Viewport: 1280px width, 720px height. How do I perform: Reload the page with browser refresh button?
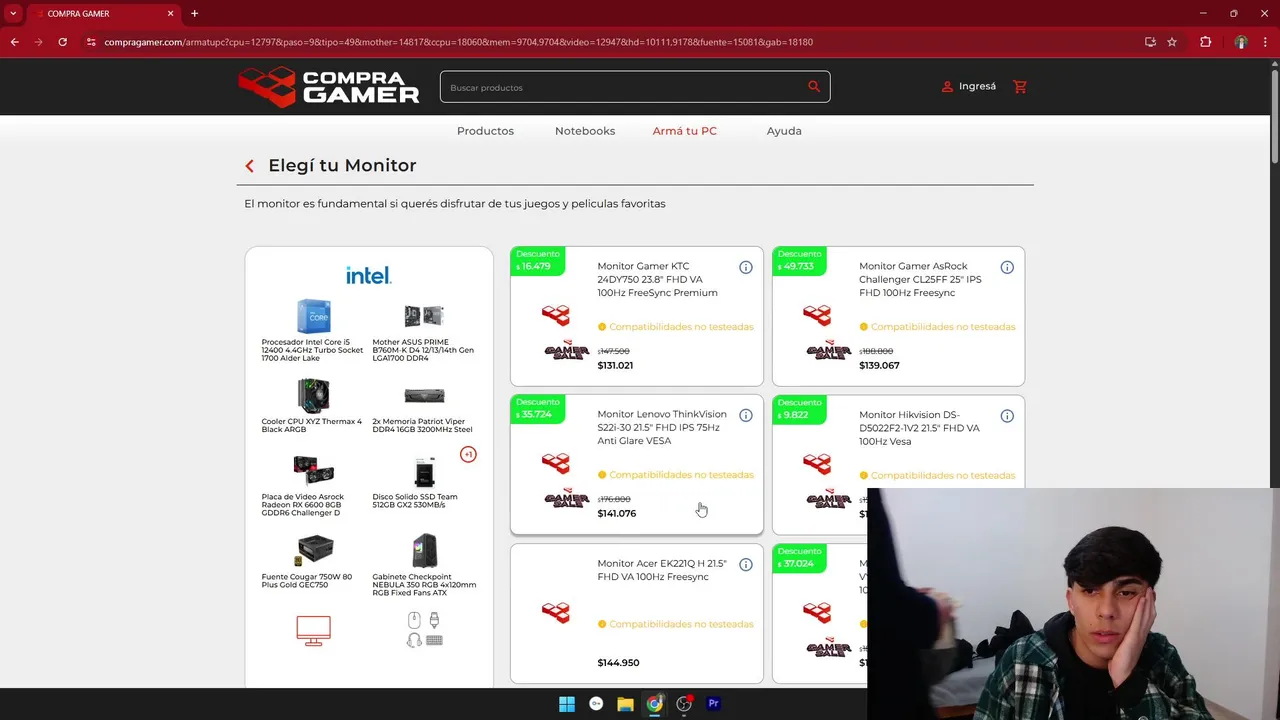click(x=62, y=42)
